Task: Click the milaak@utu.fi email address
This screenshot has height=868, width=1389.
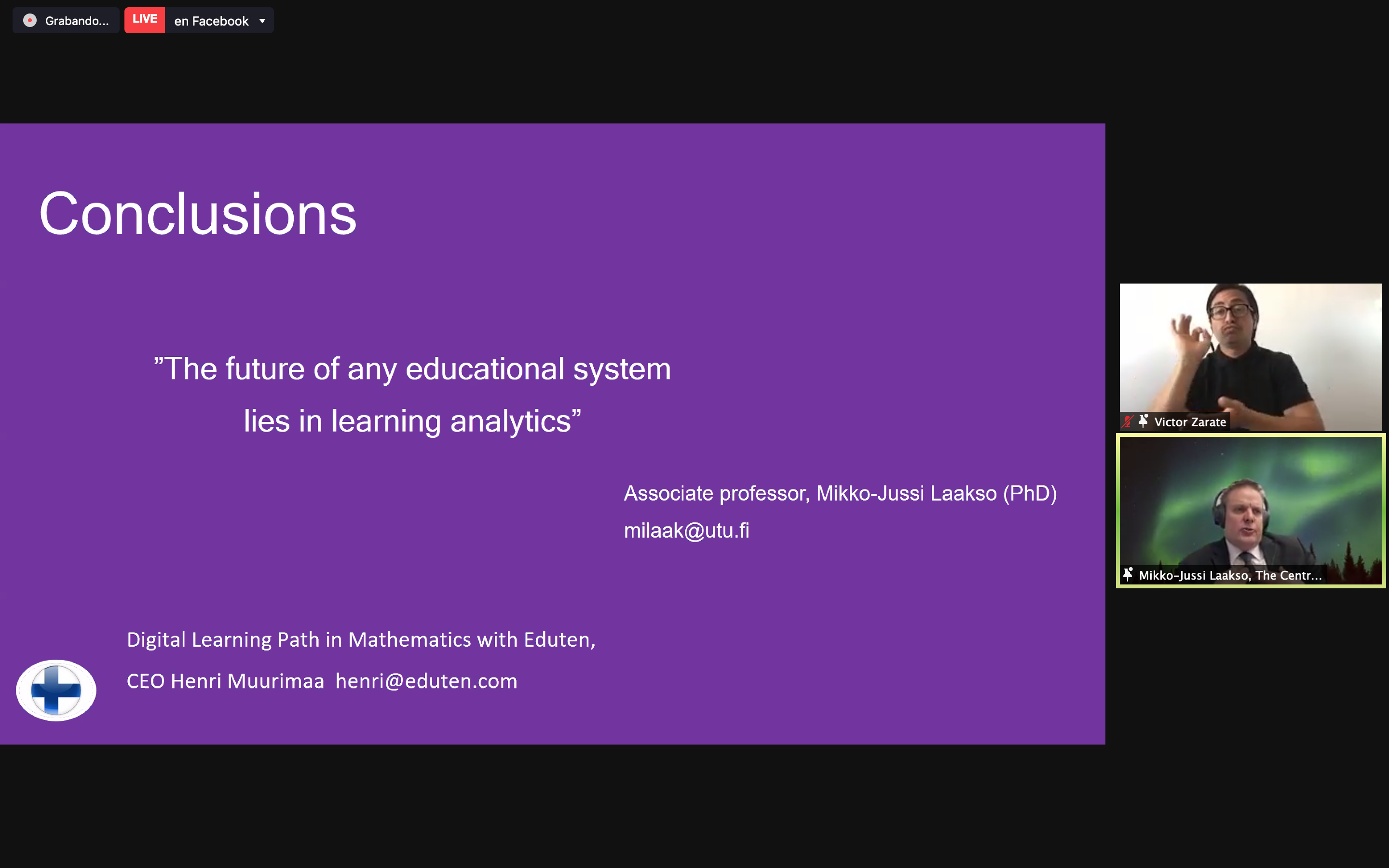Action: tap(686, 530)
